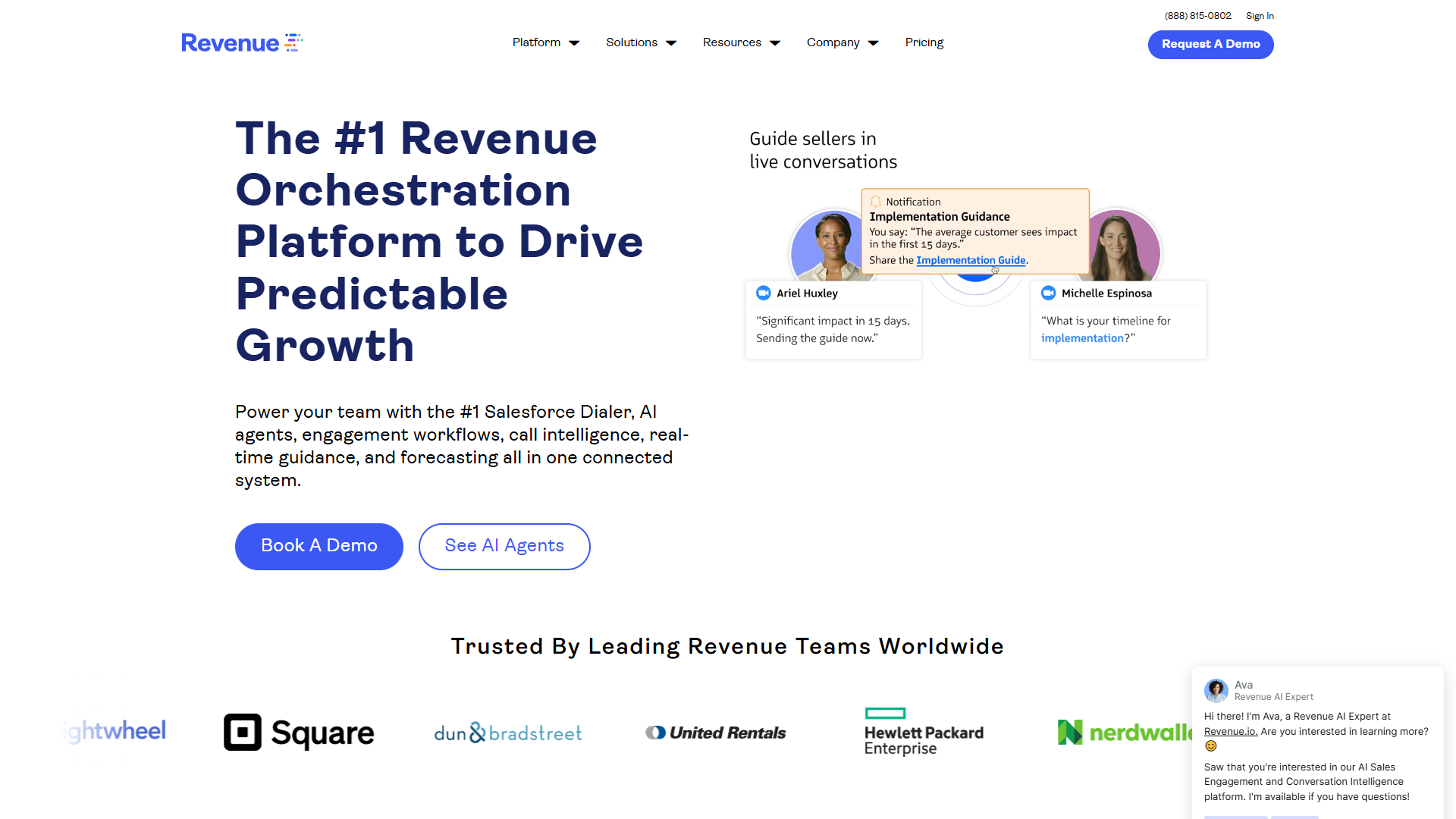Image resolution: width=1456 pixels, height=819 pixels.
Task: Open the Company dropdown
Action: tap(842, 42)
